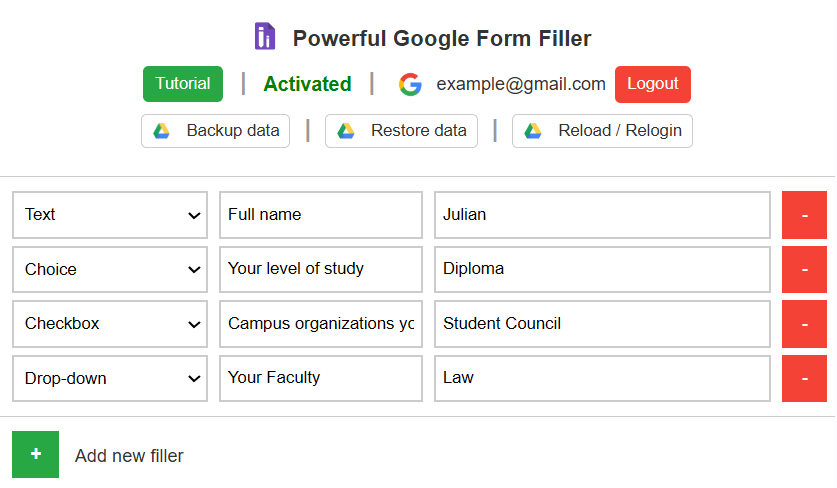Open the Tutorial

click(183, 84)
